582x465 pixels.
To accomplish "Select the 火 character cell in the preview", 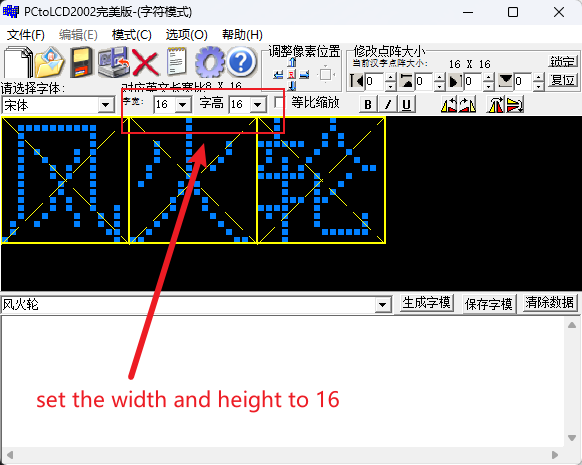I will tap(193, 180).
